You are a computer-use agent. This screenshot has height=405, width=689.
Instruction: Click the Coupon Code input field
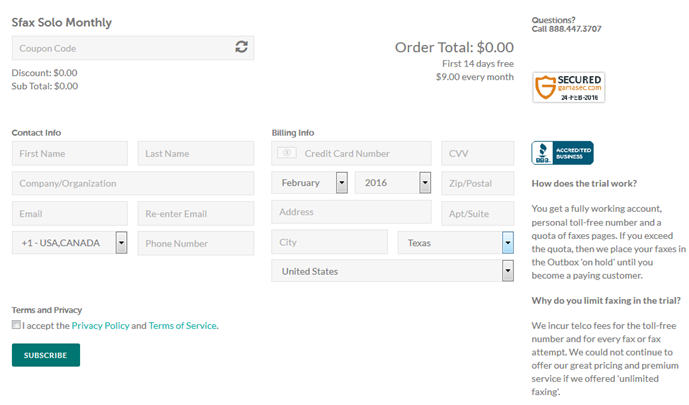coord(120,48)
